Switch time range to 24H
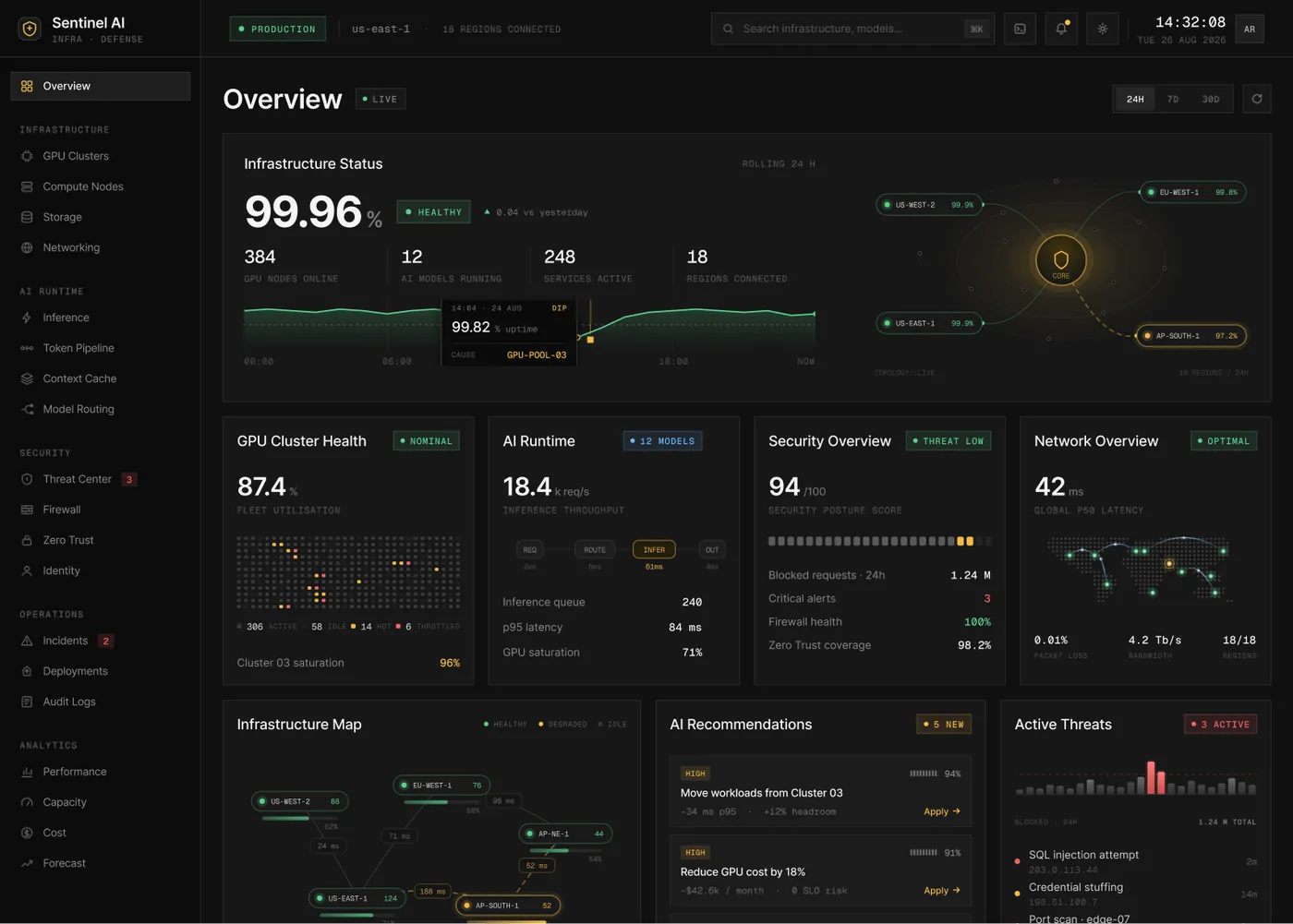Viewport: 1293px width, 924px height. (x=1135, y=99)
